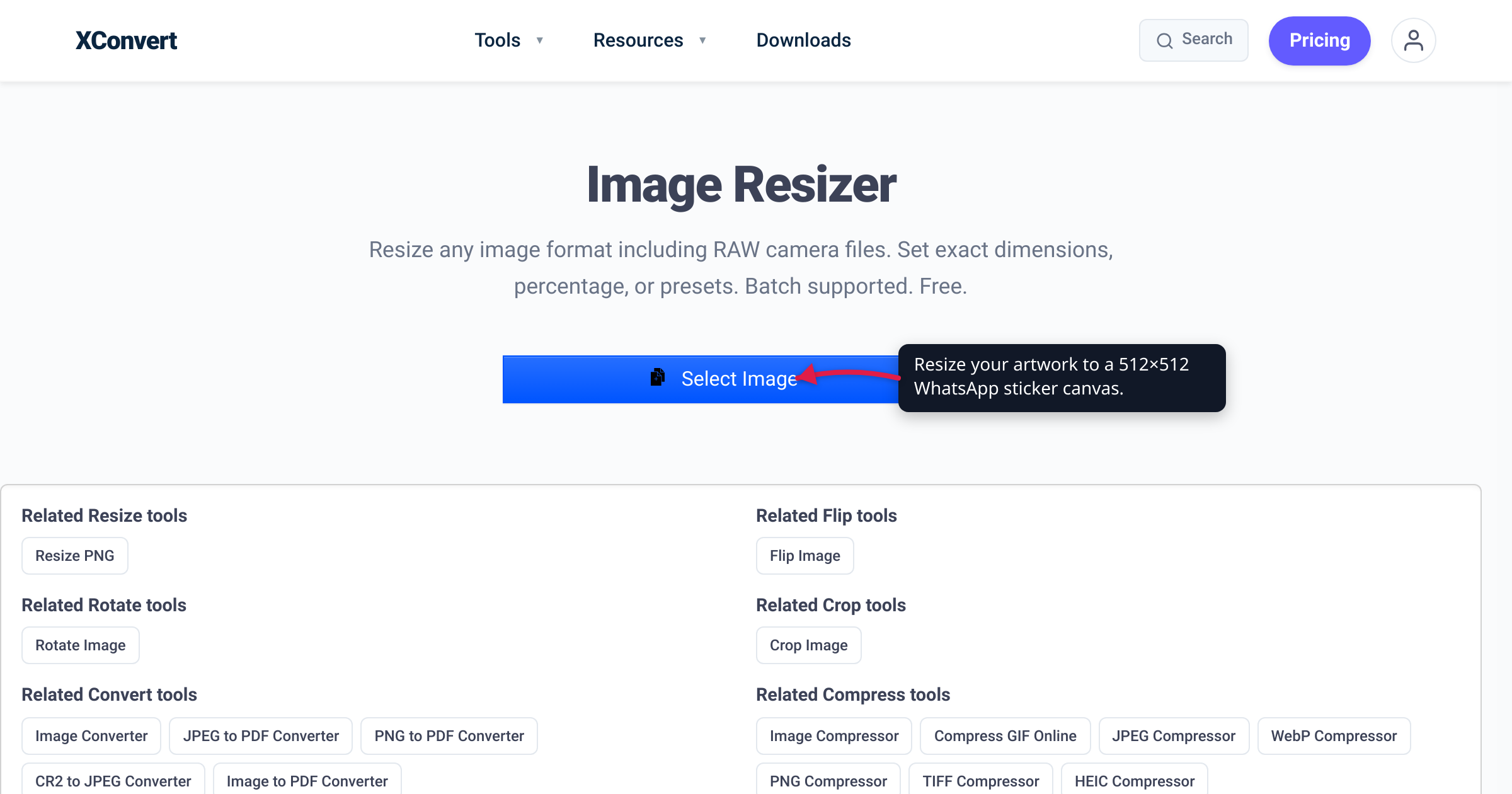
Task: Go to XConvert home via logo
Action: [x=126, y=40]
